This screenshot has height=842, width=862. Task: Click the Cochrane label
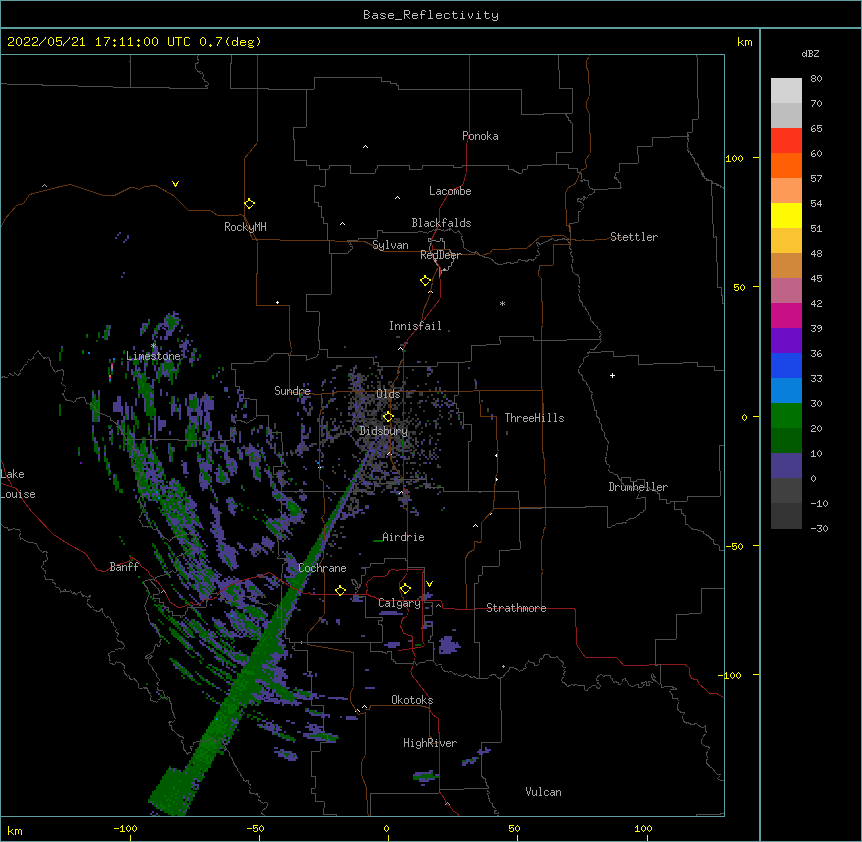tap(322, 568)
